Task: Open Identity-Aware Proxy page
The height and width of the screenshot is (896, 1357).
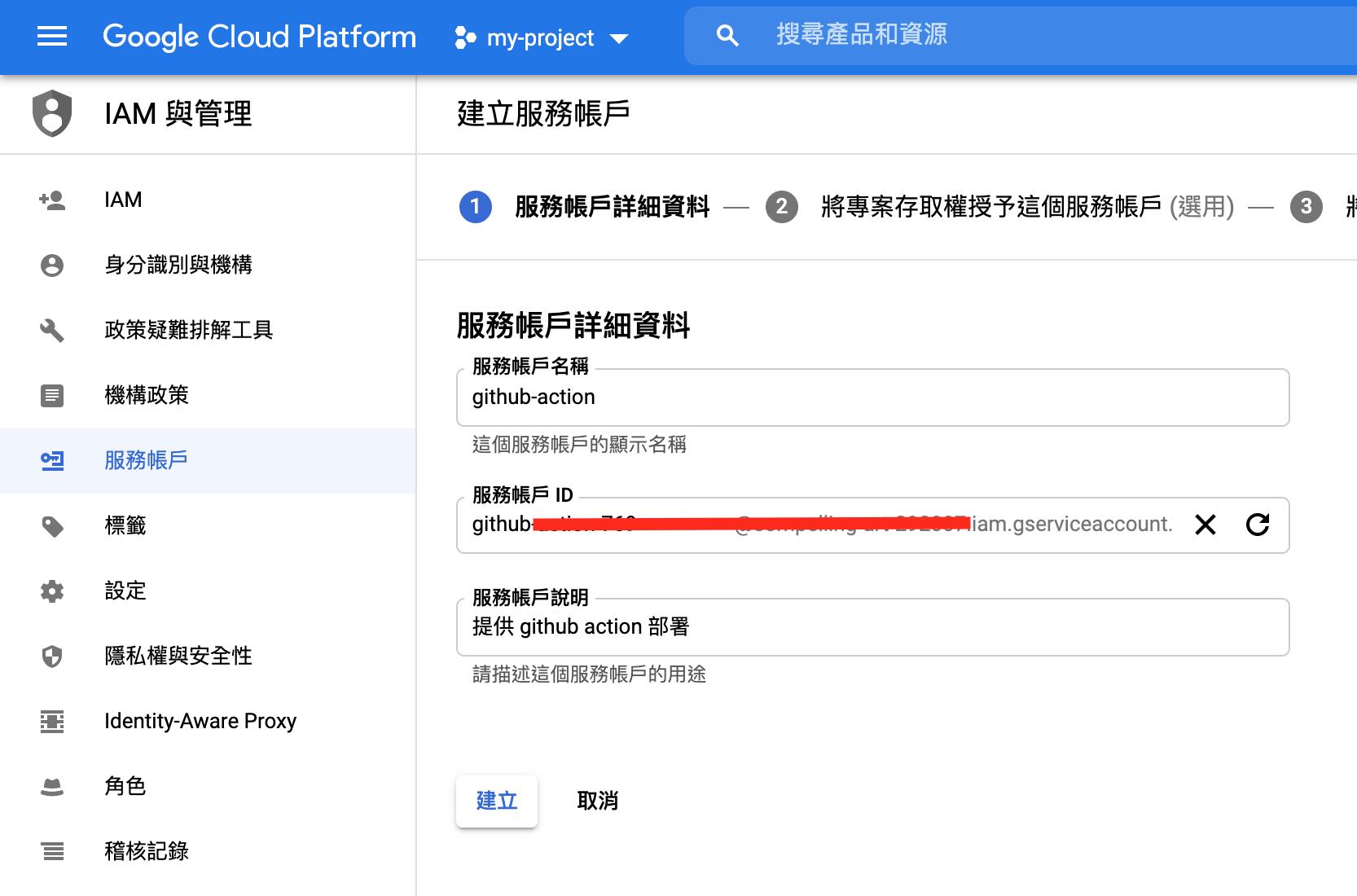Action: [208, 722]
